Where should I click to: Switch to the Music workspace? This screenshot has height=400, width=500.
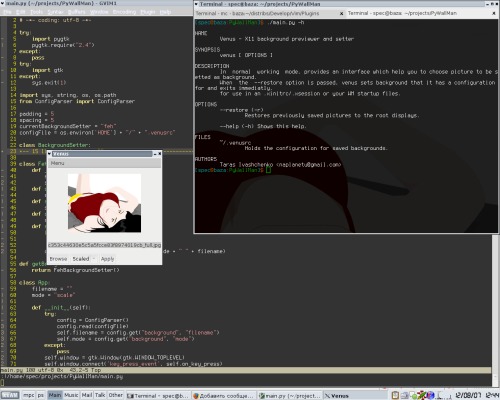(71, 395)
